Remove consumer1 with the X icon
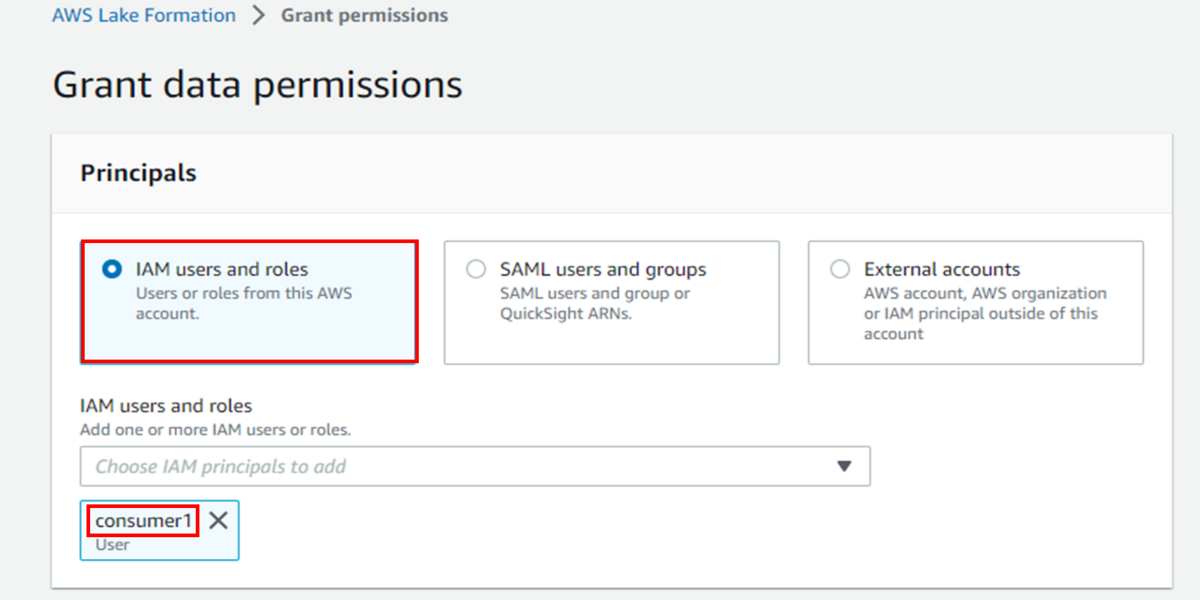 pyautogui.click(x=219, y=521)
